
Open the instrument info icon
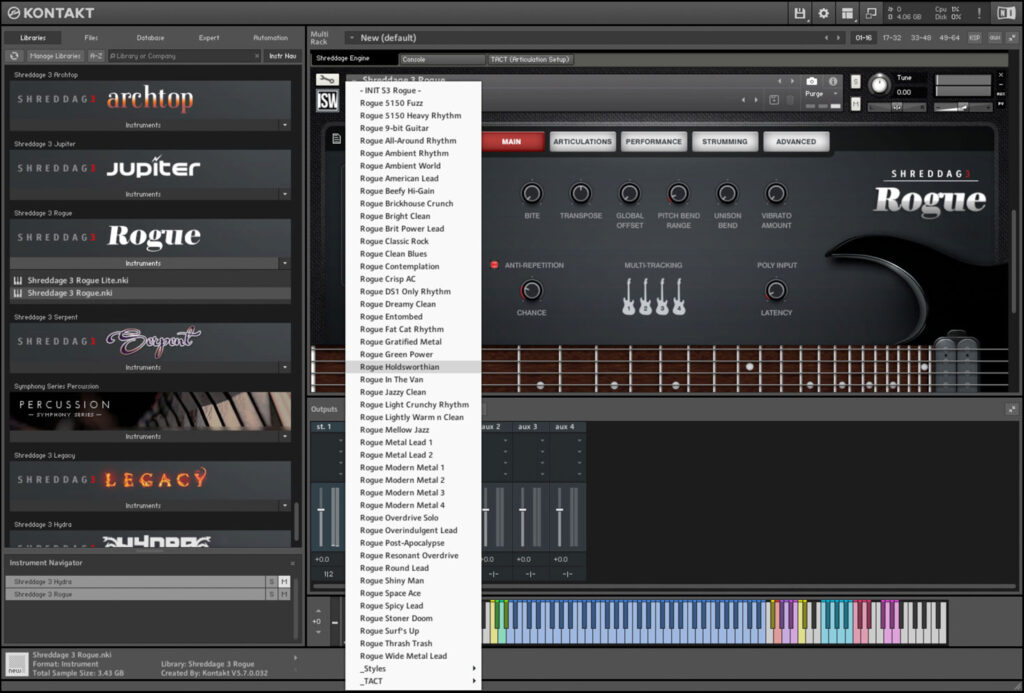[x=833, y=81]
